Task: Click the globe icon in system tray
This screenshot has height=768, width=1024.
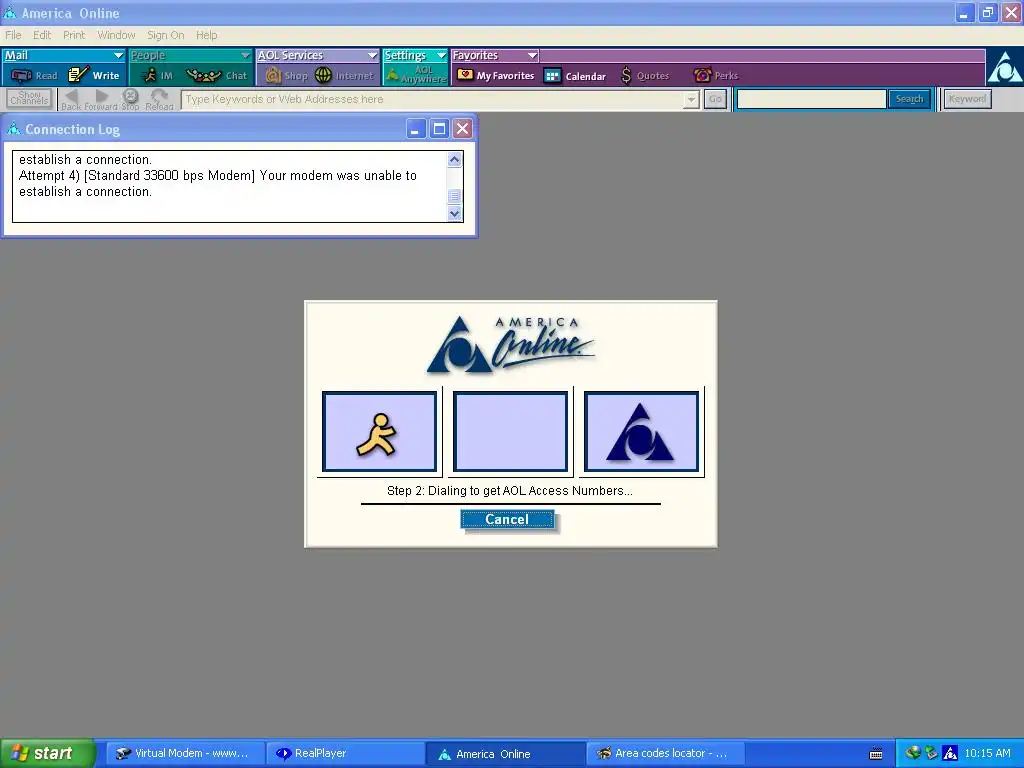Action: click(912, 753)
